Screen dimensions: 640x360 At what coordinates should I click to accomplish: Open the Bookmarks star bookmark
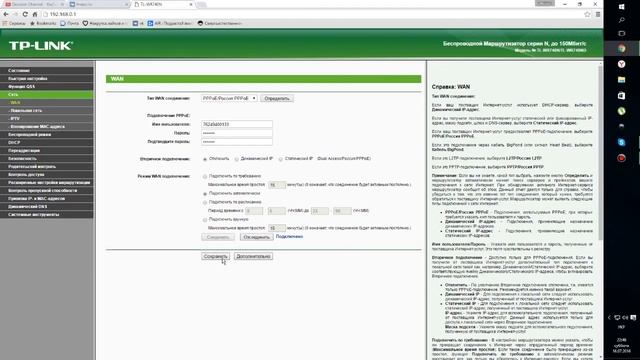click(43, 23)
